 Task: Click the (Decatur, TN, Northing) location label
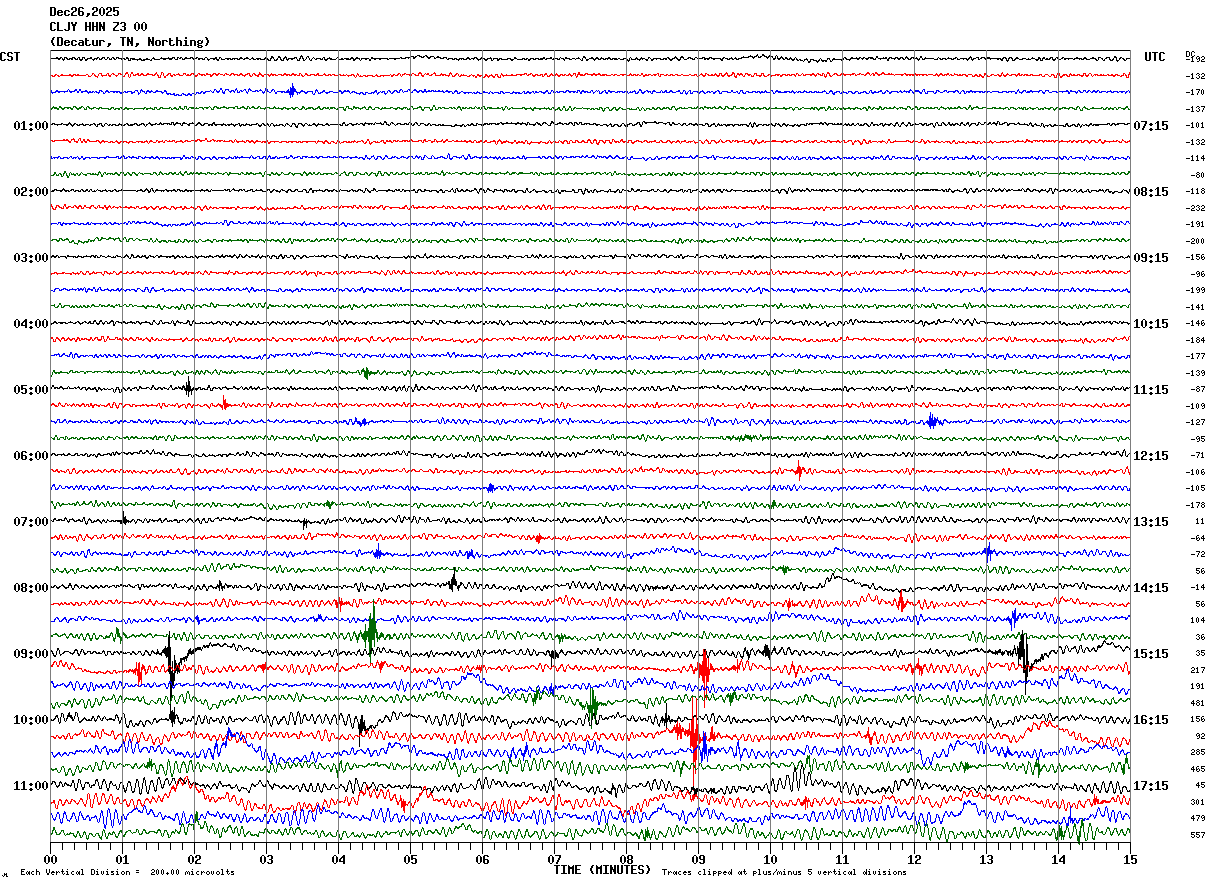click(x=130, y=42)
